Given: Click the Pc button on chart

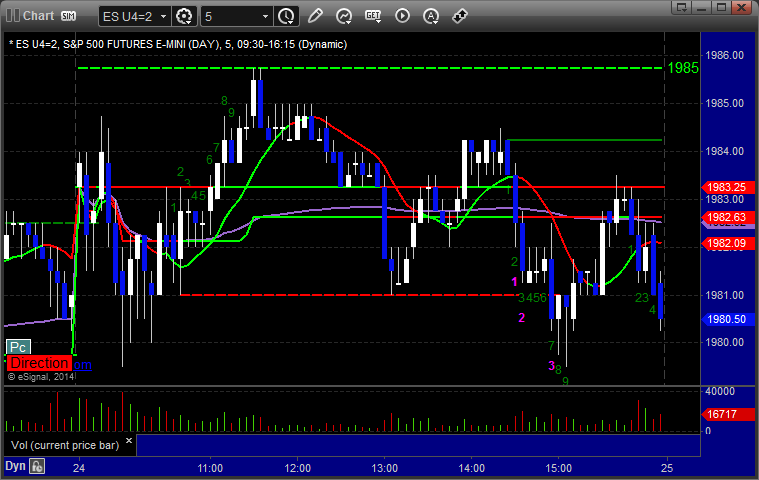Looking at the screenshot, I should [x=18, y=347].
